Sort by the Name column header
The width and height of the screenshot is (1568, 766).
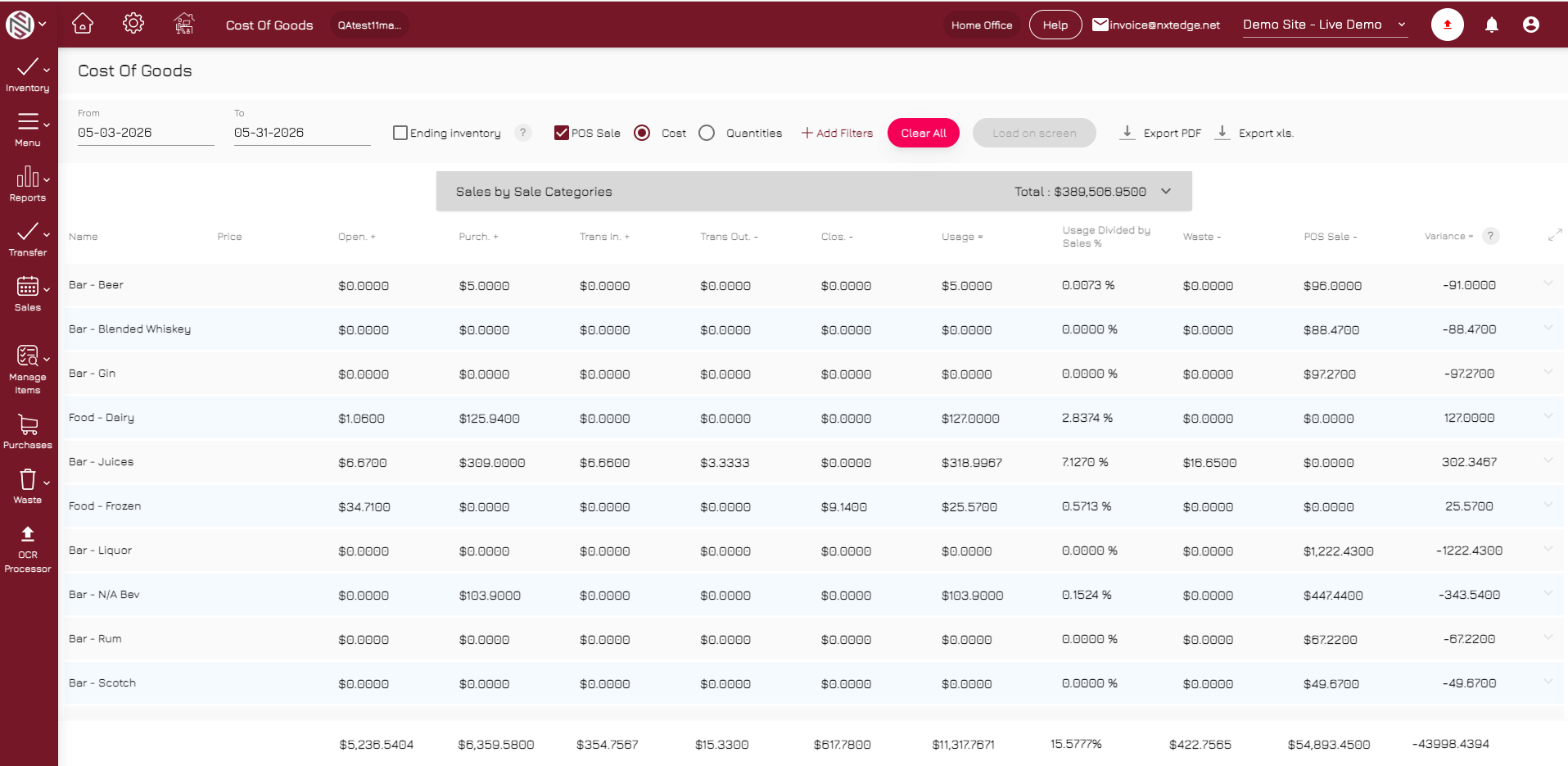(84, 237)
